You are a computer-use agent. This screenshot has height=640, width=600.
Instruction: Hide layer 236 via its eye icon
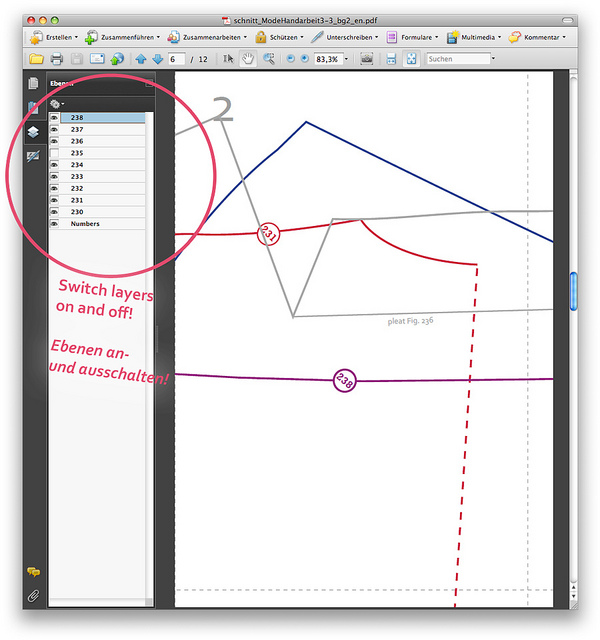point(54,141)
